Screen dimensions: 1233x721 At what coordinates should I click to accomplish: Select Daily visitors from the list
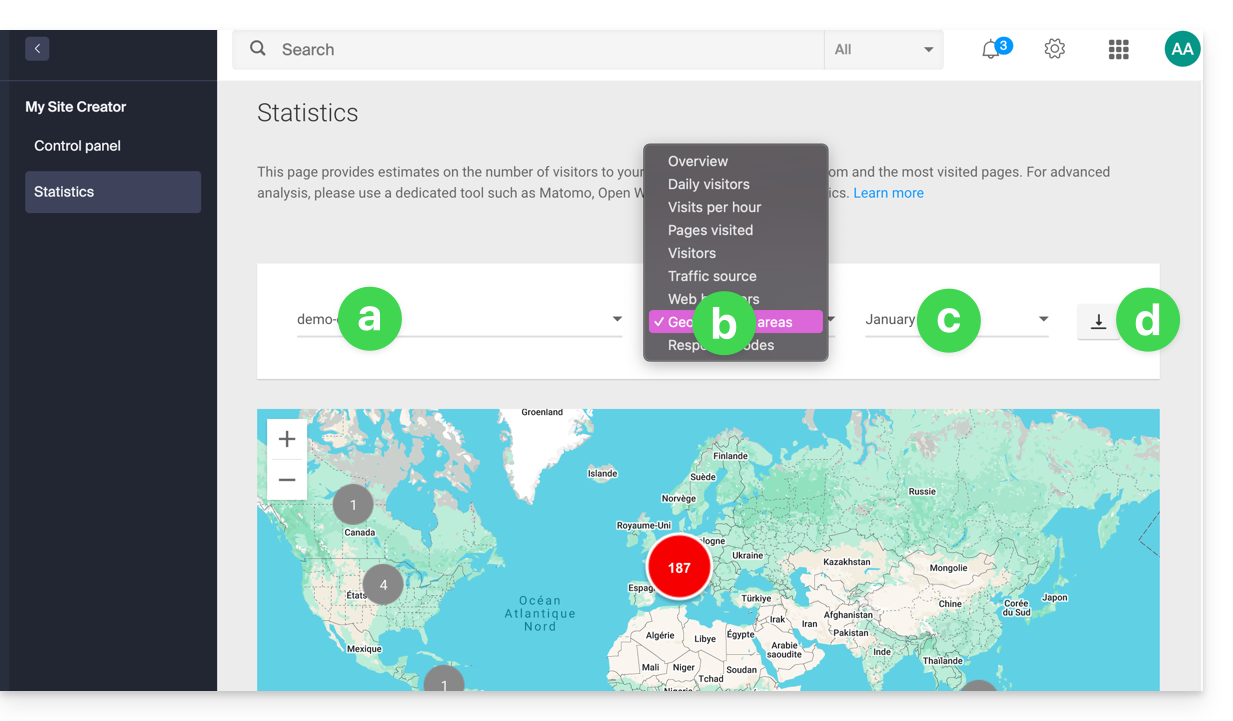[708, 184]
